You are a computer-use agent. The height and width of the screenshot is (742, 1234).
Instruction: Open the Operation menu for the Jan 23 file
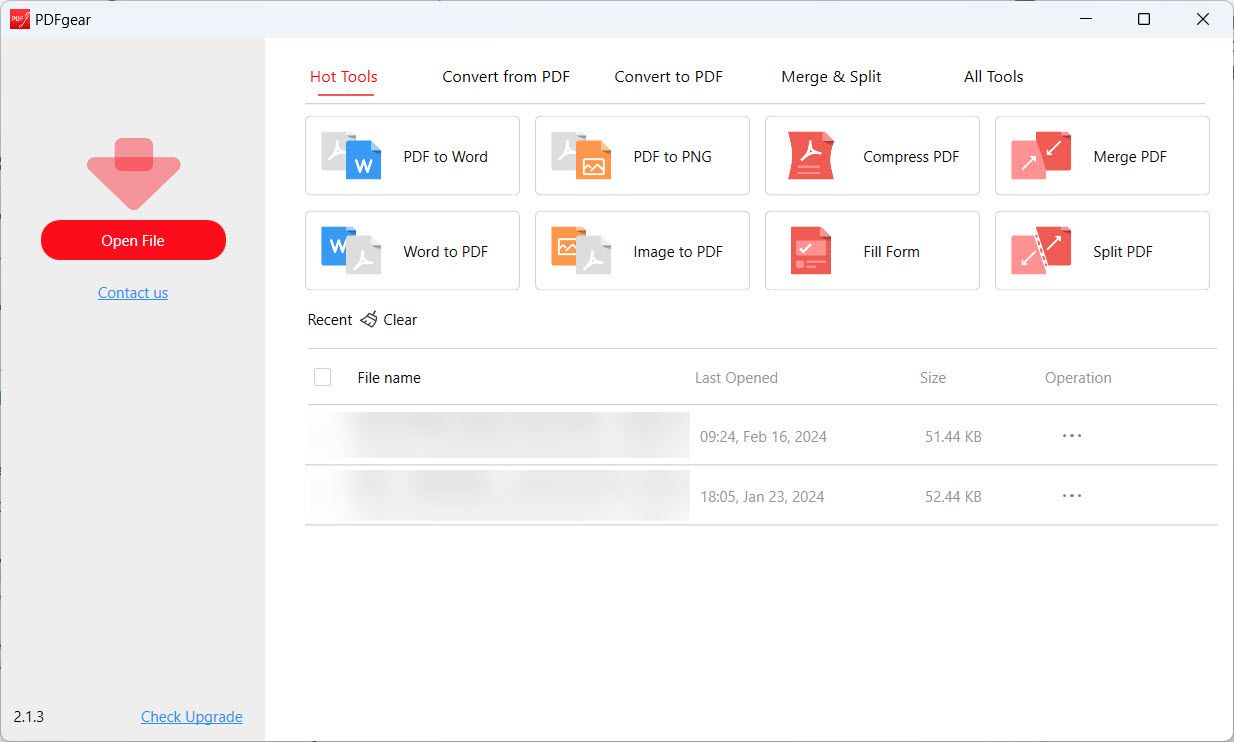coord(1071,496)
